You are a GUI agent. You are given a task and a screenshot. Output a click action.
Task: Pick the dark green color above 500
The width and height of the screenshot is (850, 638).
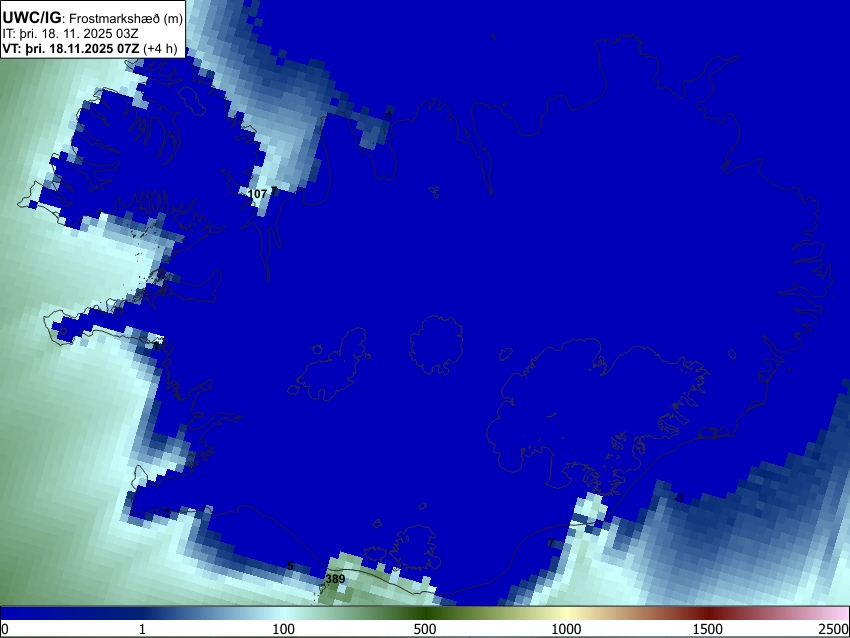[425, 613]
